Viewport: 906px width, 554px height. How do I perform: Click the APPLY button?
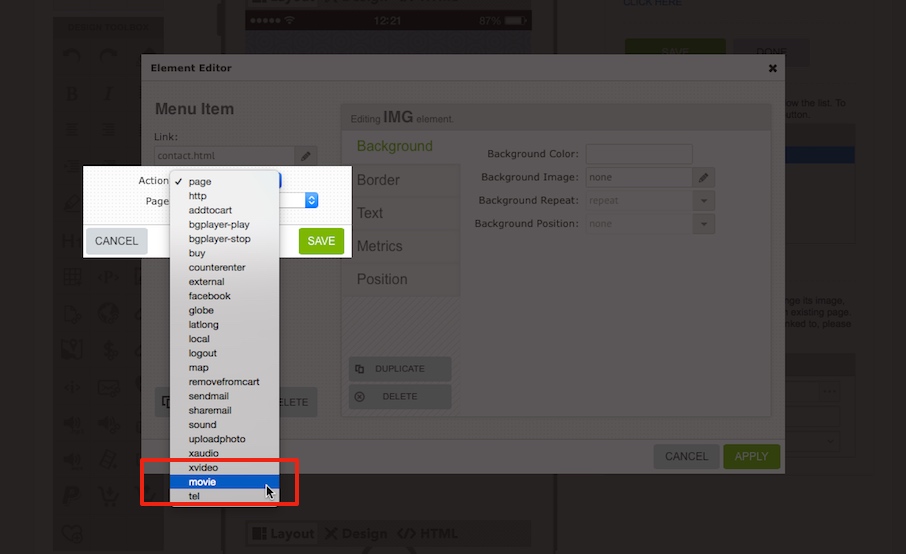(x=752, y=456)
